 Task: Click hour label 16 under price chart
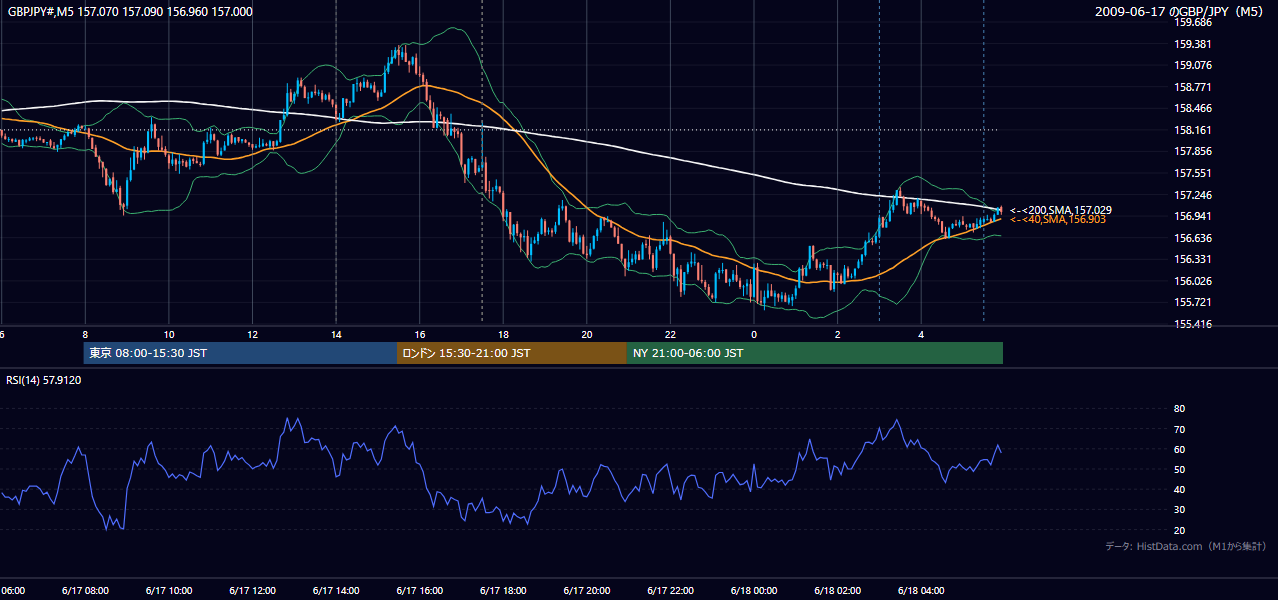point(420,335)
